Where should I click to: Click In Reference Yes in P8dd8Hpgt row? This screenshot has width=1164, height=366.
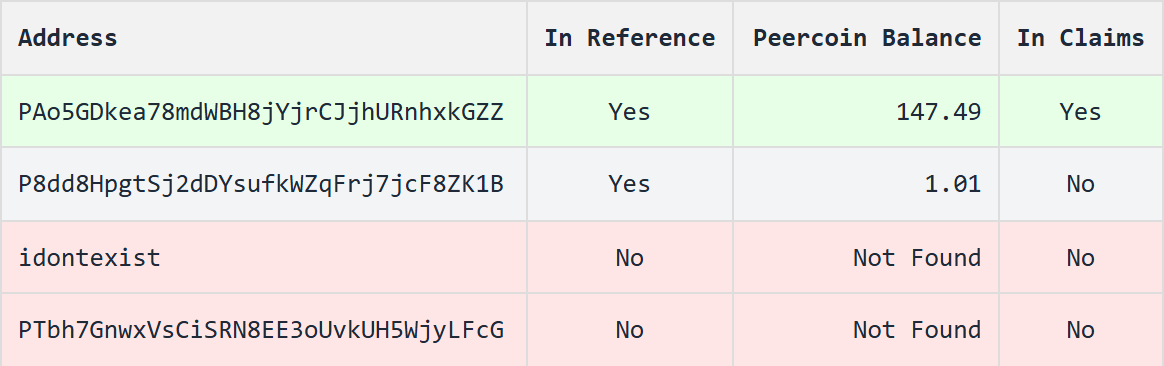click(x=630, y=184)
